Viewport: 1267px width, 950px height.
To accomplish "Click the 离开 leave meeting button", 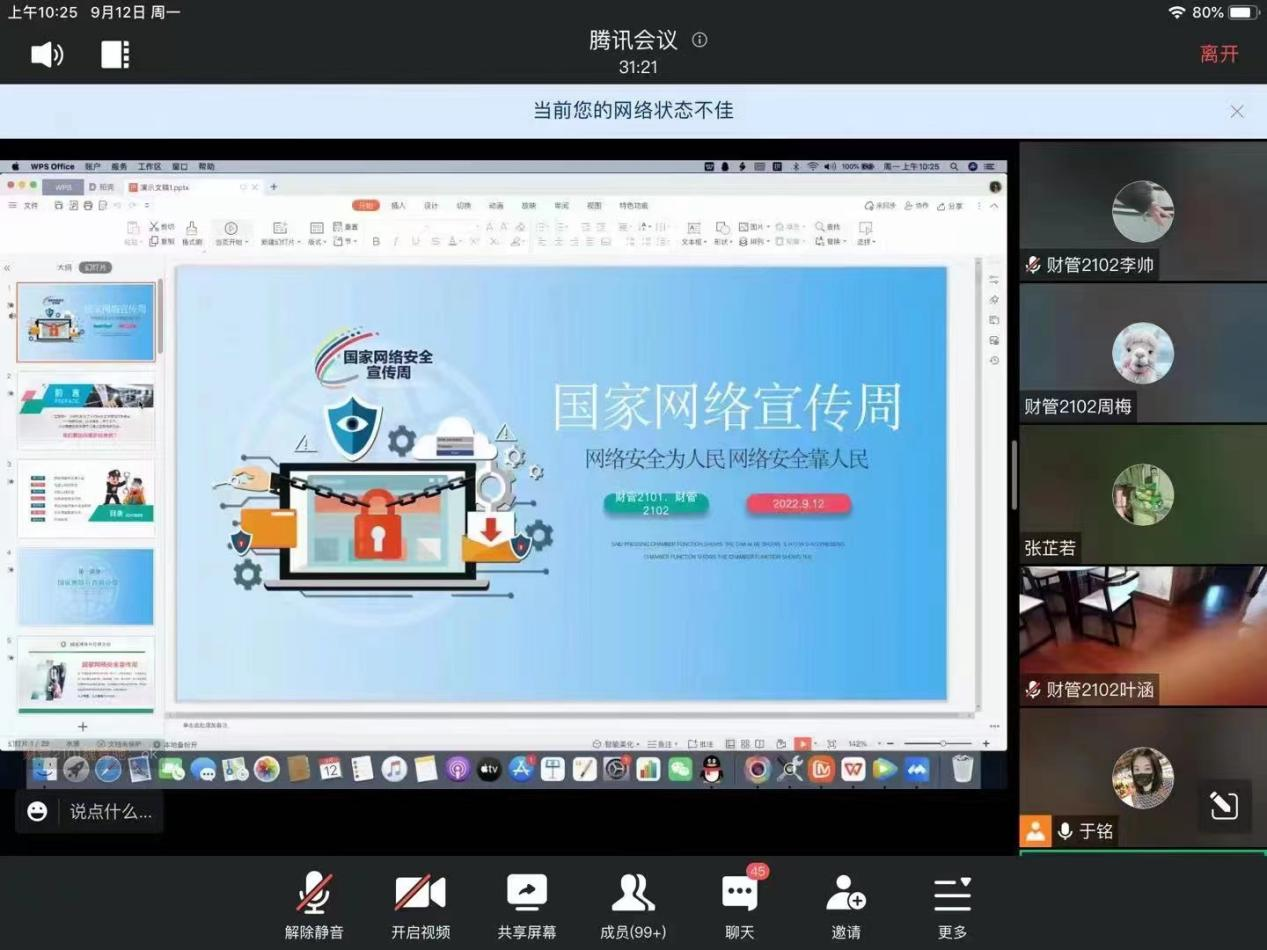I will coord(1219,54).
